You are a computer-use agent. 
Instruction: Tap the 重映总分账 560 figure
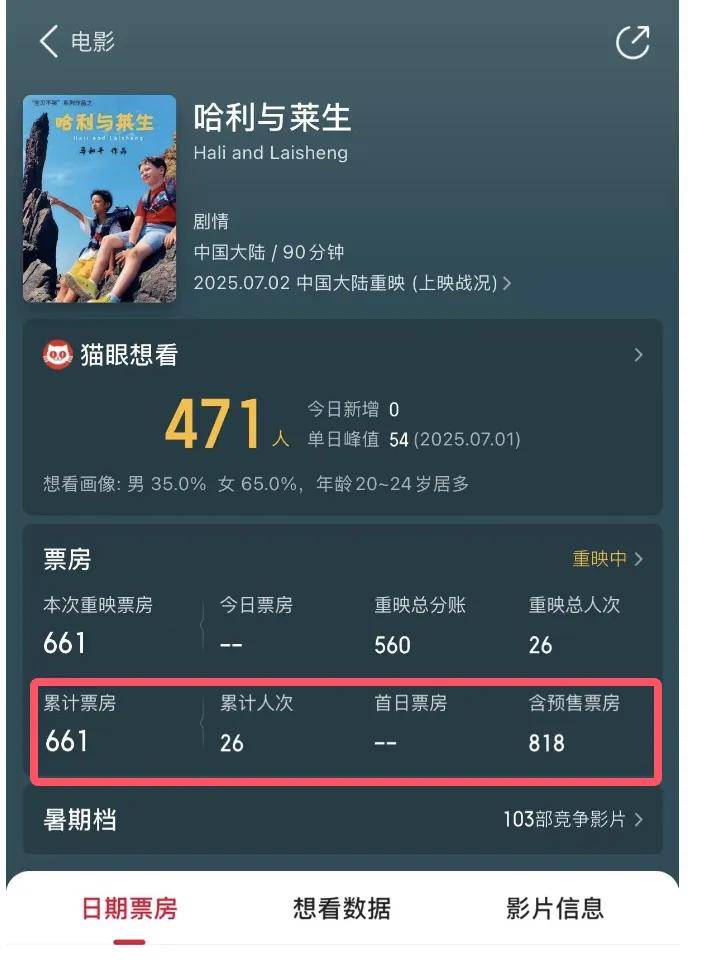[392, 645]
